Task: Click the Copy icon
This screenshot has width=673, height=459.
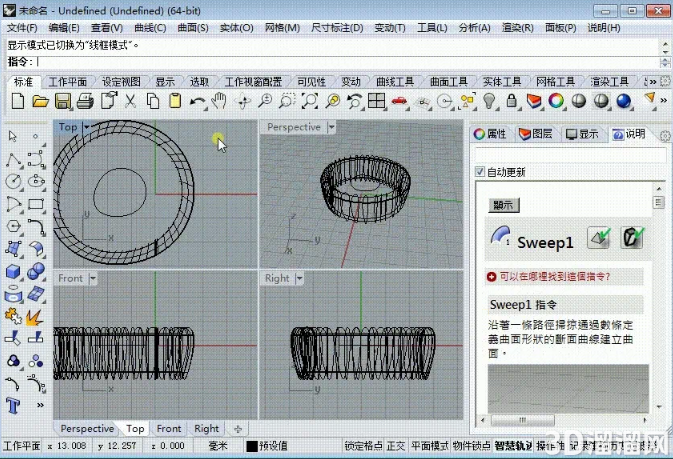Action: click(153, 101)
